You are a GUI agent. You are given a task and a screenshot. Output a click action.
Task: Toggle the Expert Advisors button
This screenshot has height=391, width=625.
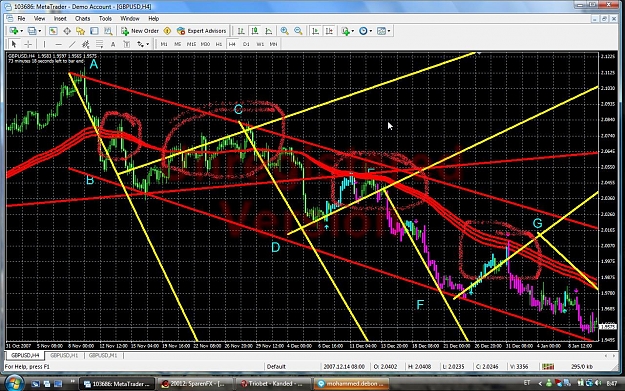tap(202, 31)
